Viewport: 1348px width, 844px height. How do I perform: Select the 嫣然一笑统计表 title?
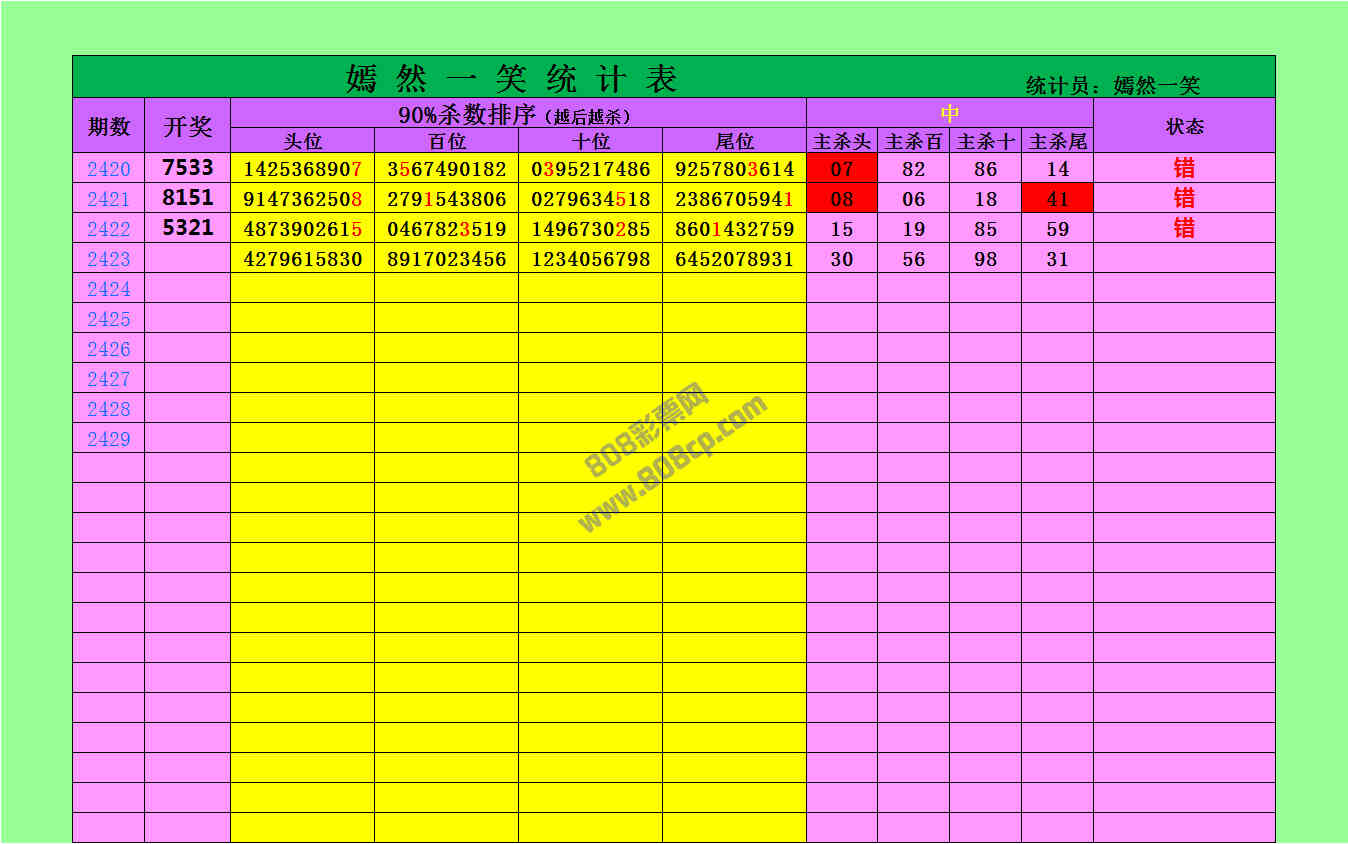coord(512,78)
